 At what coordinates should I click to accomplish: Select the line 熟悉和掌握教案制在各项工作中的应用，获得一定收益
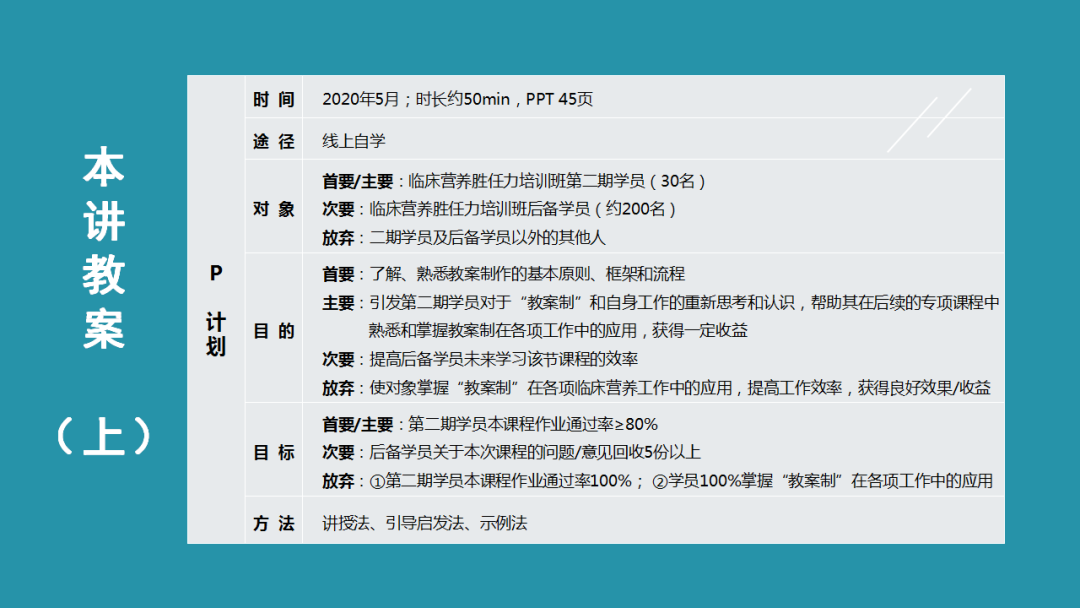click(558, 331)
